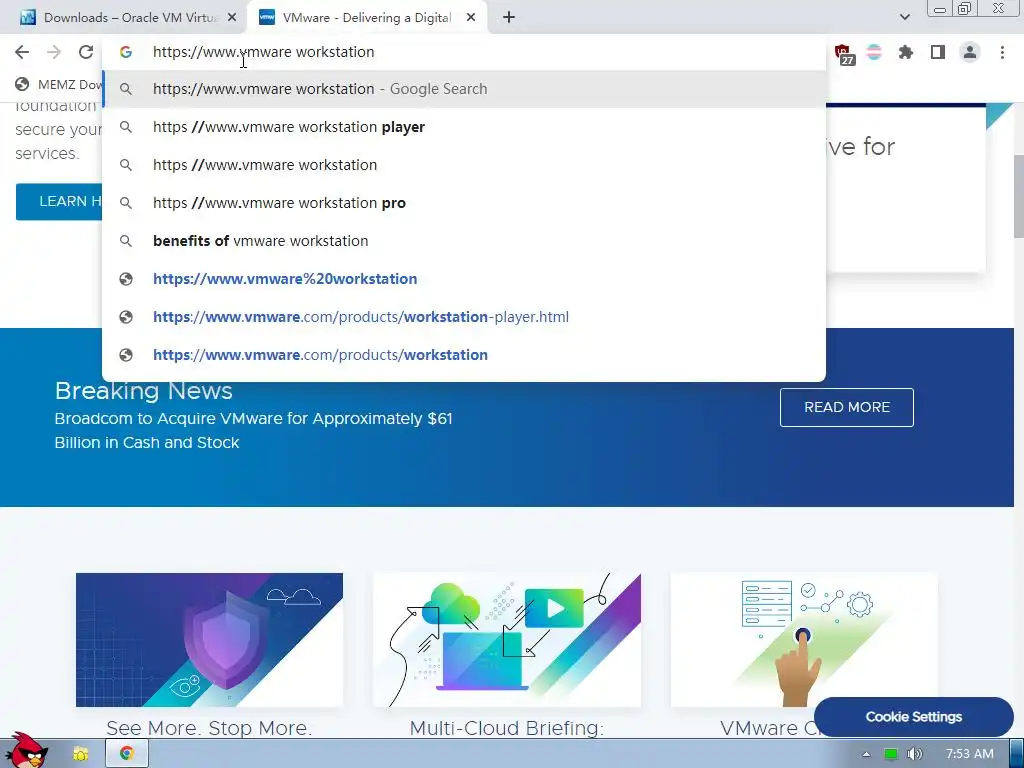Open the Multi-Cloud Briefing thumbnail

point(507,639)
